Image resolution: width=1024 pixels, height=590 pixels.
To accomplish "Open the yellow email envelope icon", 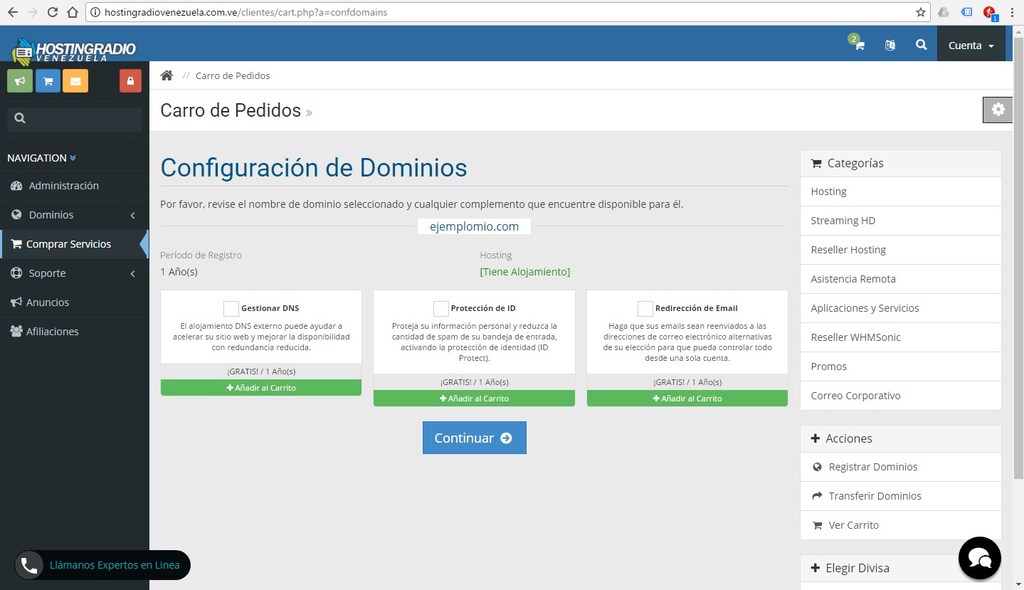I will point(76,80).
